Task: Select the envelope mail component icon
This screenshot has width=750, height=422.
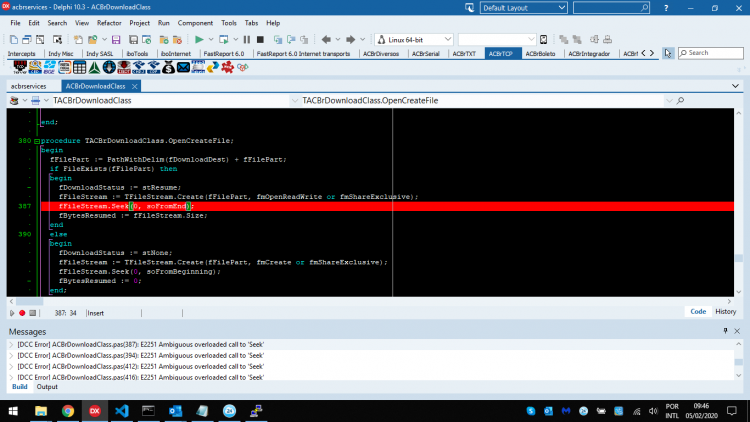Action: click(x=183, y=67)
